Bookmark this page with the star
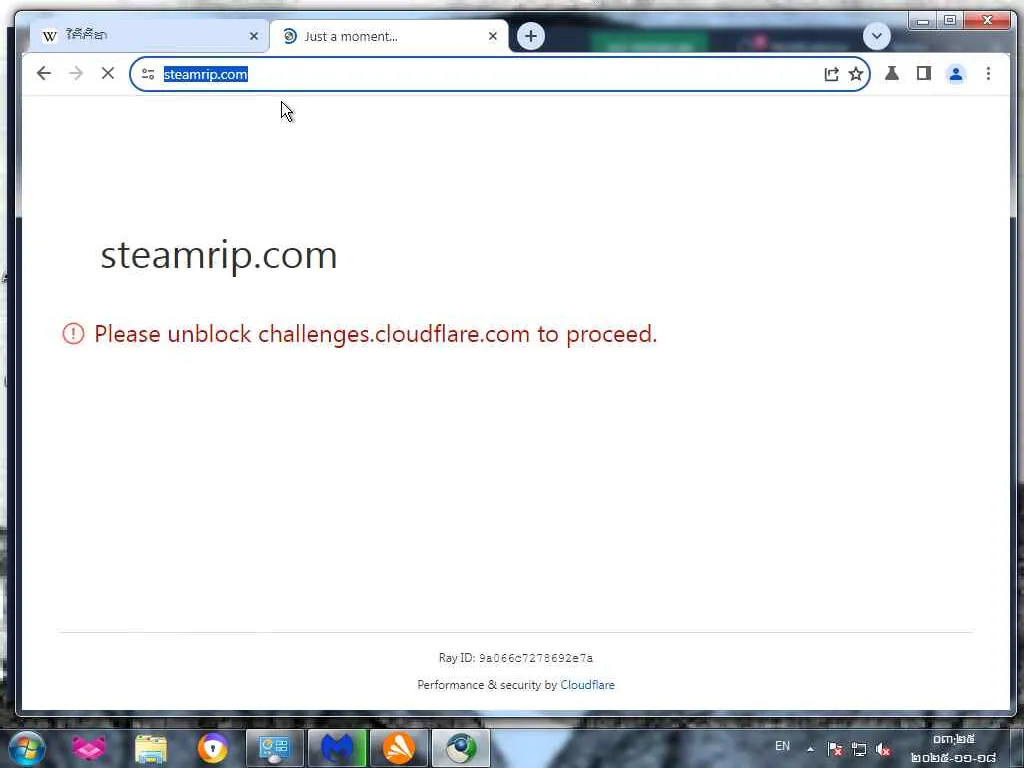Screen dimensions: 1024x768 point(856,74)
